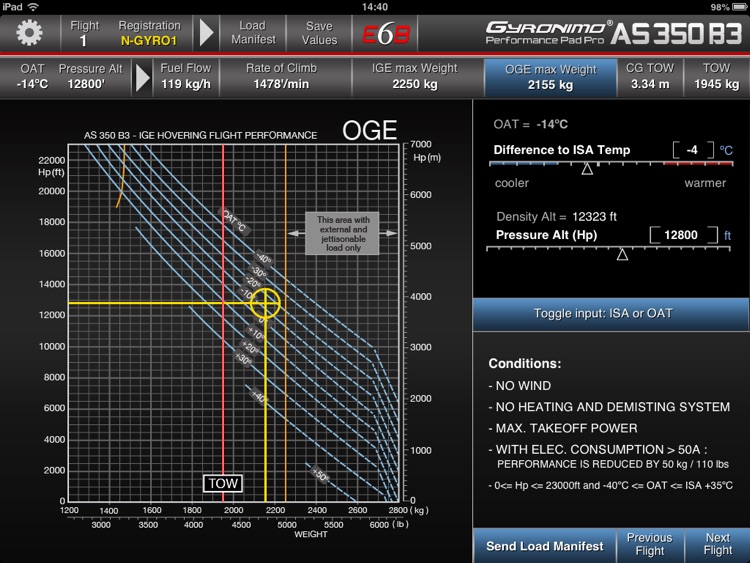Open the E6B calculator icon

point(386,33)
